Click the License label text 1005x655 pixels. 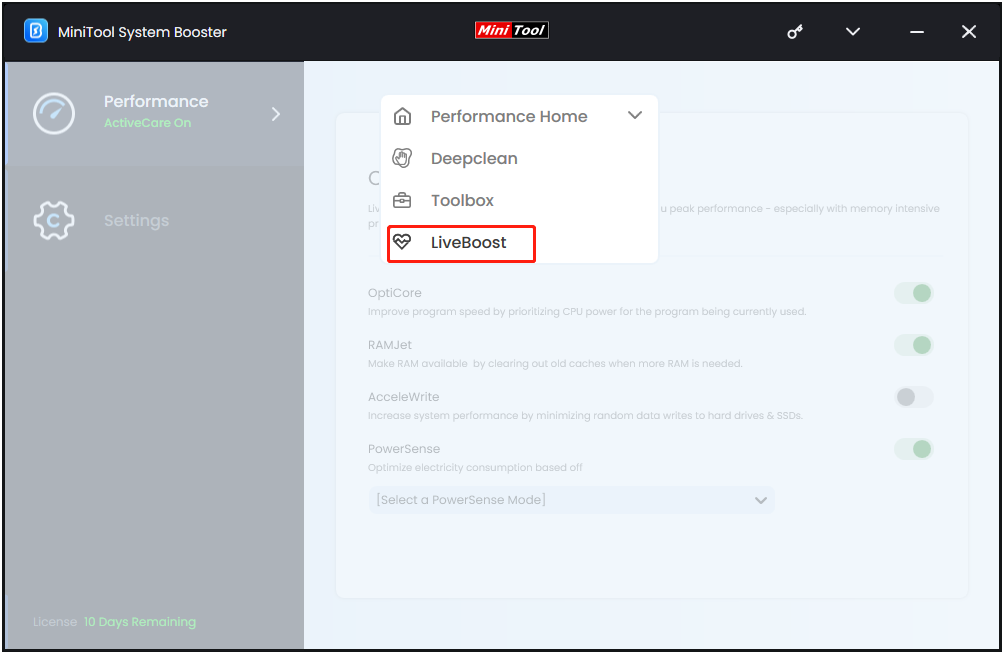tap(54, 622)
